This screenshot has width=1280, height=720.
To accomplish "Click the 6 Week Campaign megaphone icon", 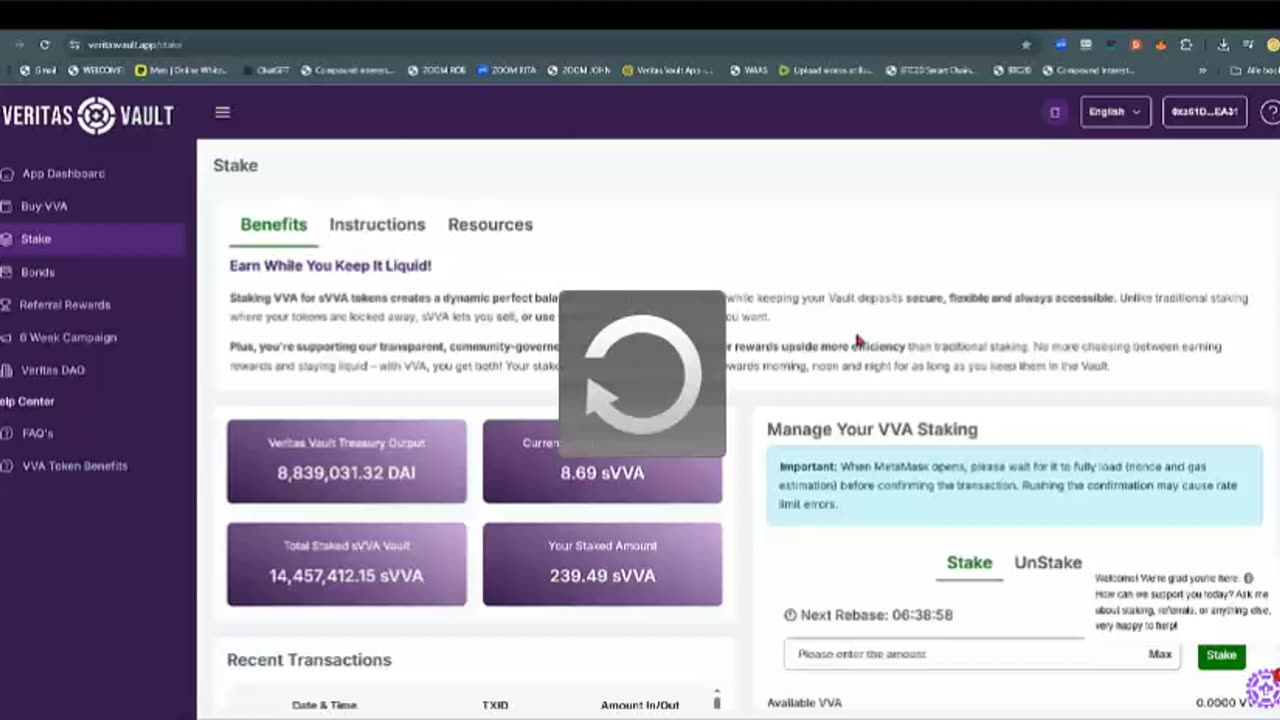I will click(8, 338).
